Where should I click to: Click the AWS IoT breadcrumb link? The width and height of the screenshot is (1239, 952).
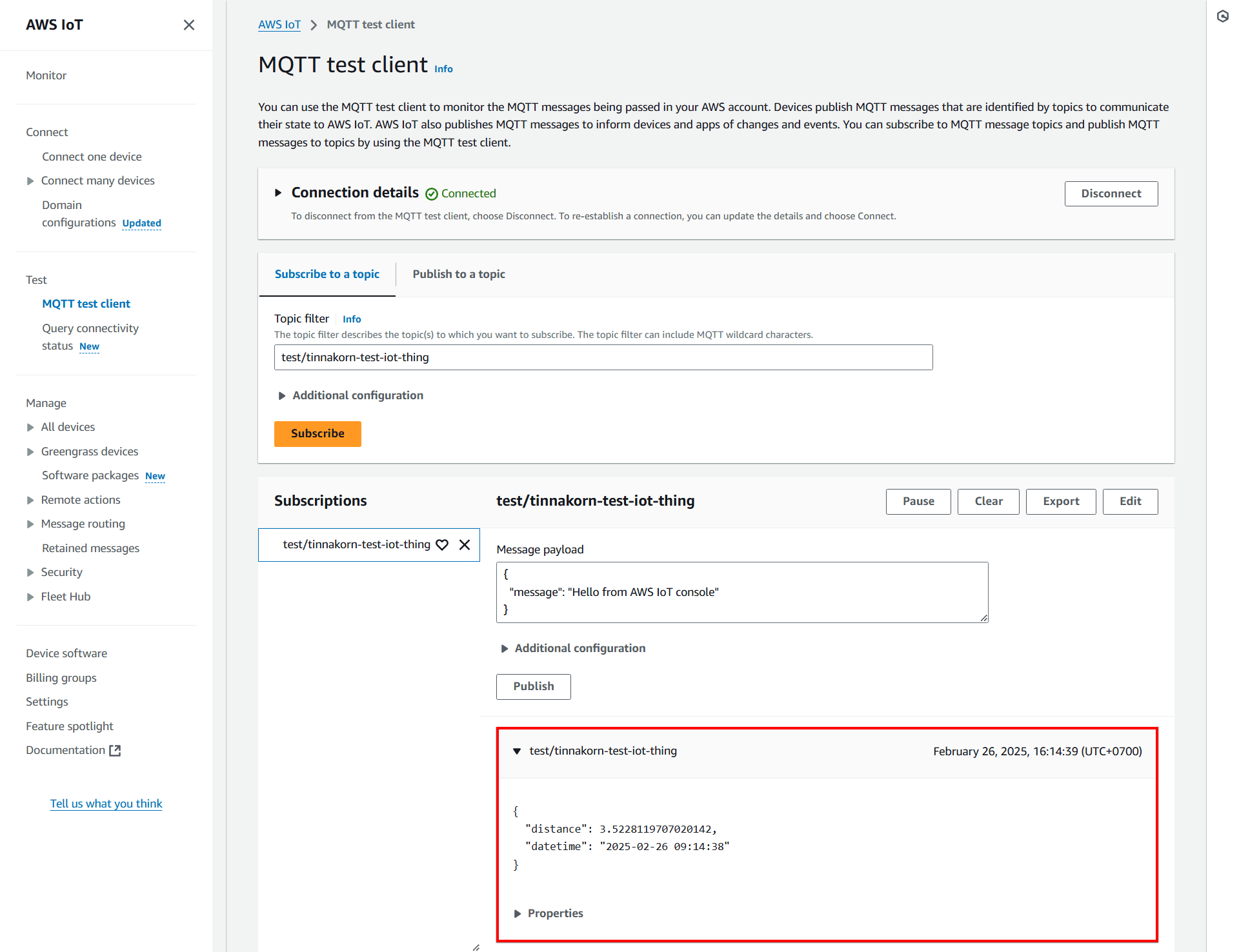coord(279,25)
